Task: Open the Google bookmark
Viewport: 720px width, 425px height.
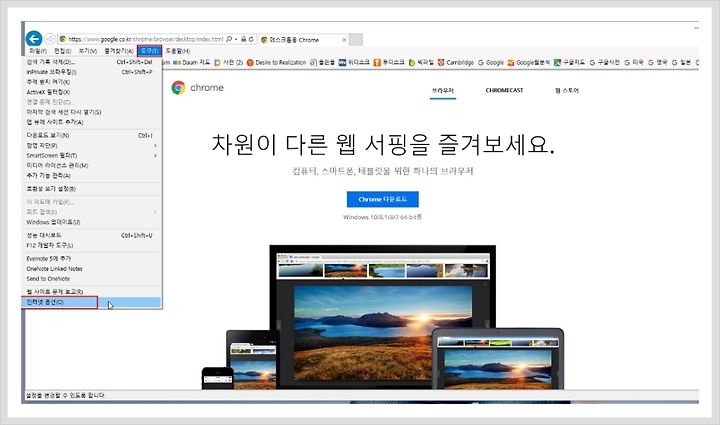Action: point(491,62)
